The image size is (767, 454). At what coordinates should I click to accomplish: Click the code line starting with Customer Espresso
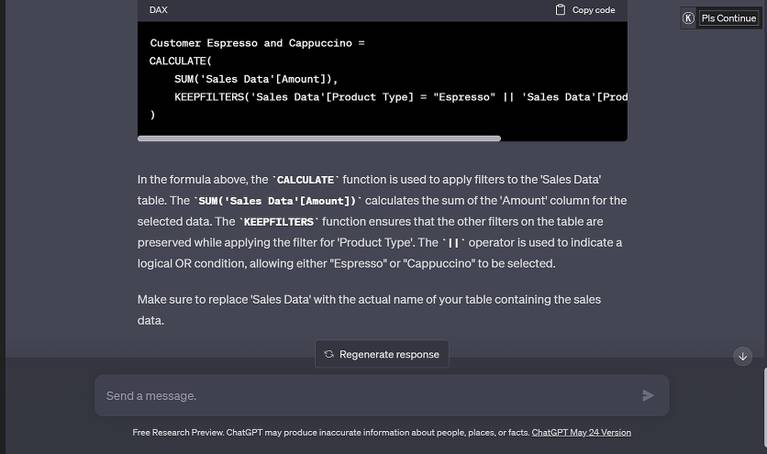point(257,43)
